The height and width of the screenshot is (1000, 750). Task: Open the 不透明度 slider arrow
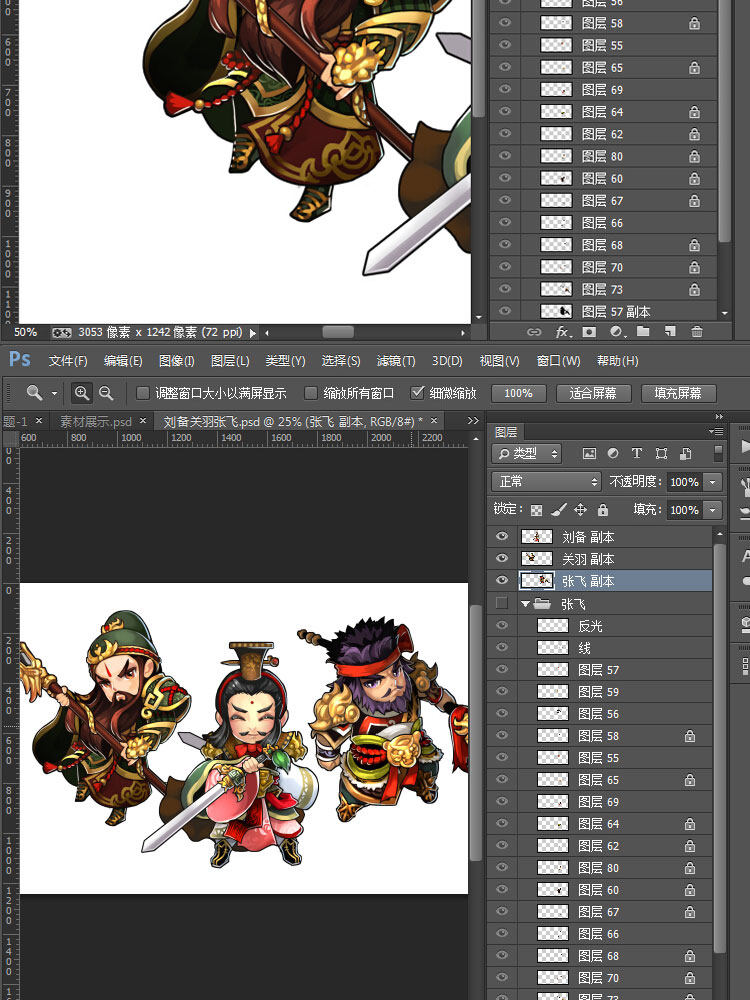coord(714,482)
